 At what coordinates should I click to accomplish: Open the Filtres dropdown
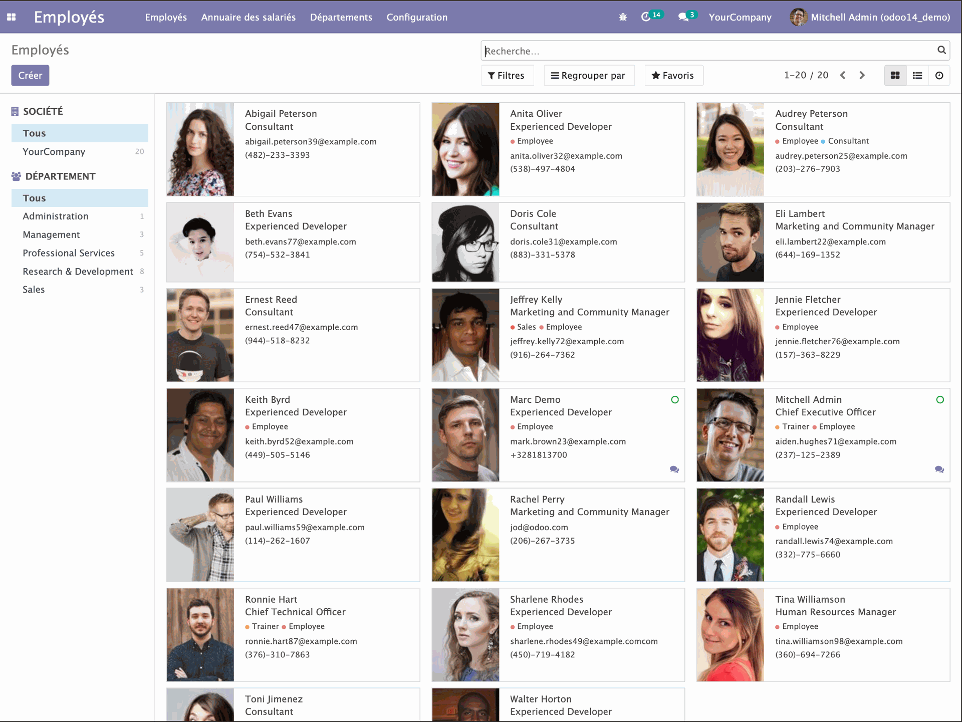[x=506, y=75]
